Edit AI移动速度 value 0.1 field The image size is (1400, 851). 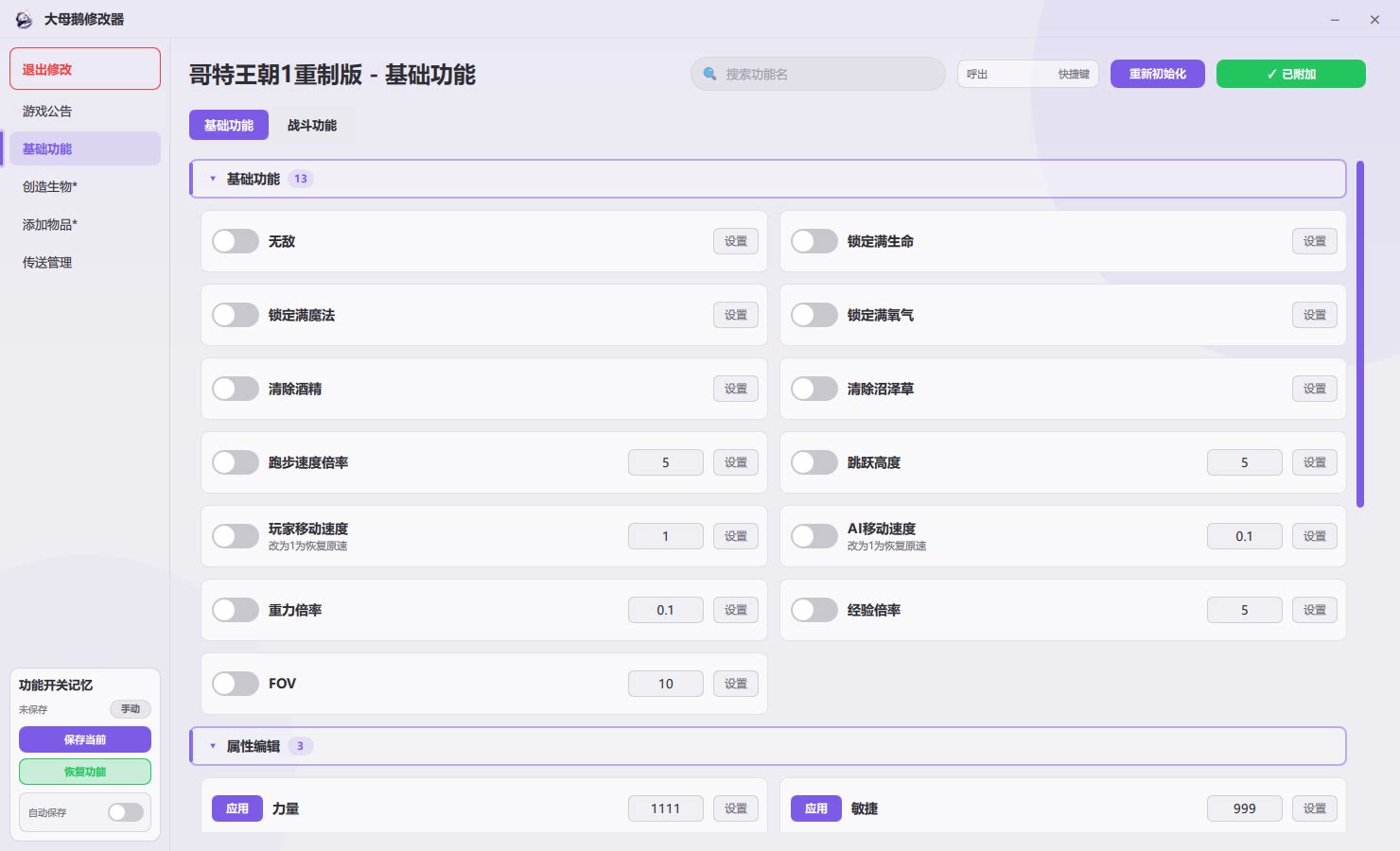pos(1245,536)
